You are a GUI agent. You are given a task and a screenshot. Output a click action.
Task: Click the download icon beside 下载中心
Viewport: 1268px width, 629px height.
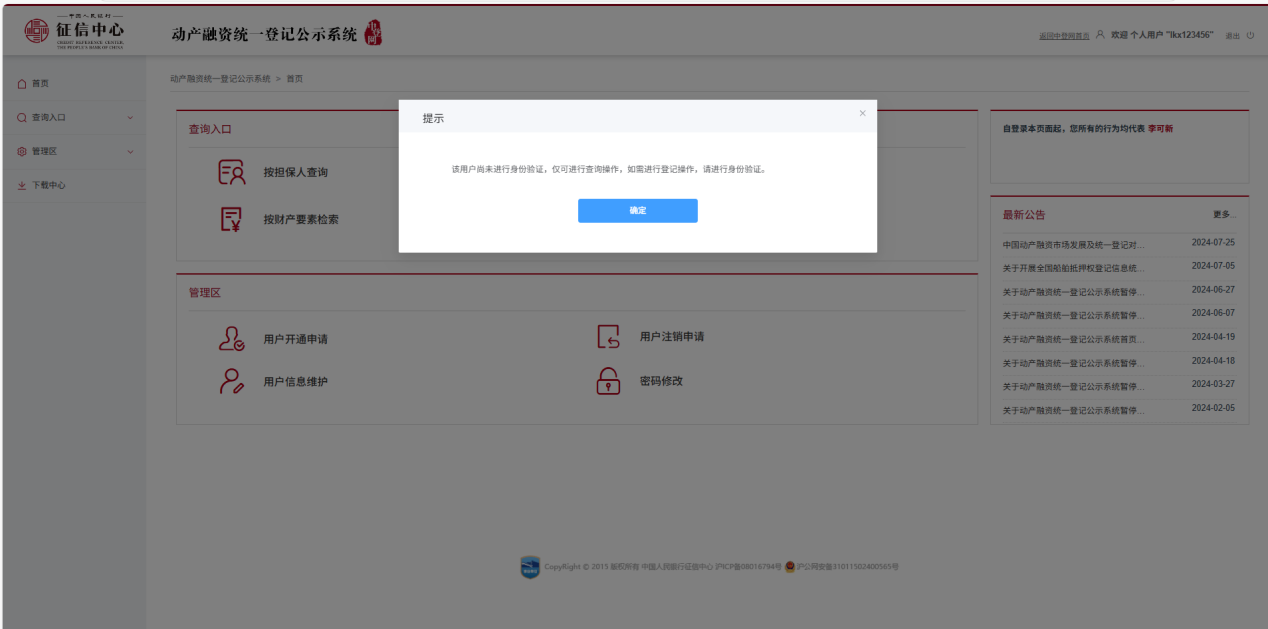pyautogui.click(x=22, y=186)
